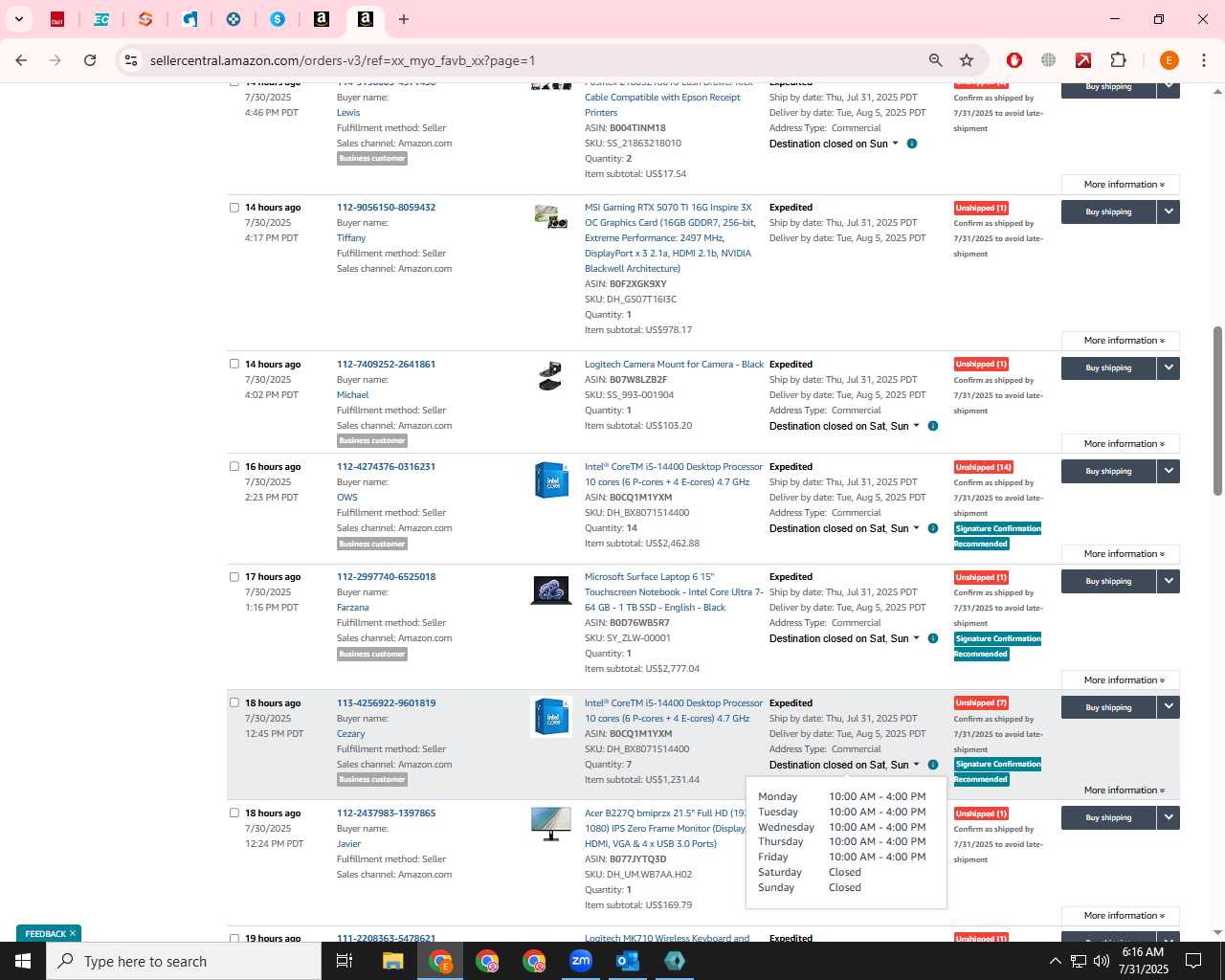Open Task View in the taskbar
This screenshot has height=980, width=1225.
pos(345,961)
